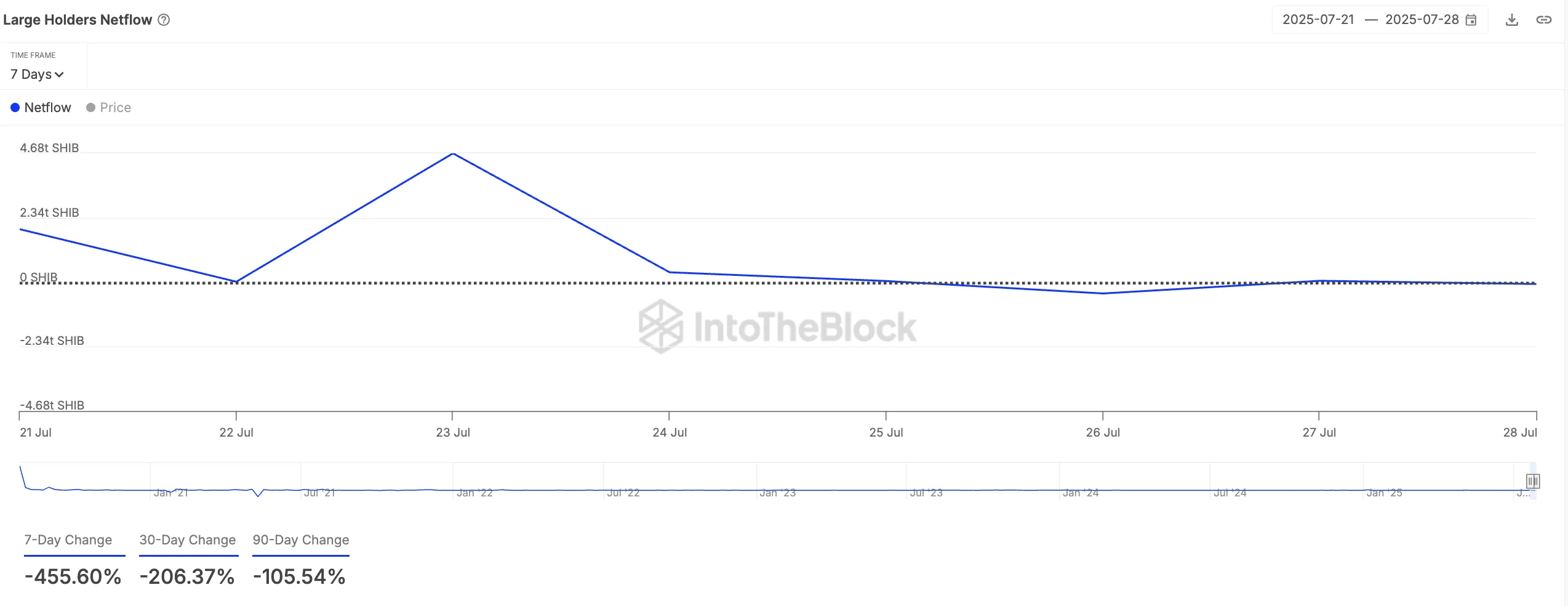Click the 26 Jul dip point on line
1568x606 pixels.
coord(1103,293)
